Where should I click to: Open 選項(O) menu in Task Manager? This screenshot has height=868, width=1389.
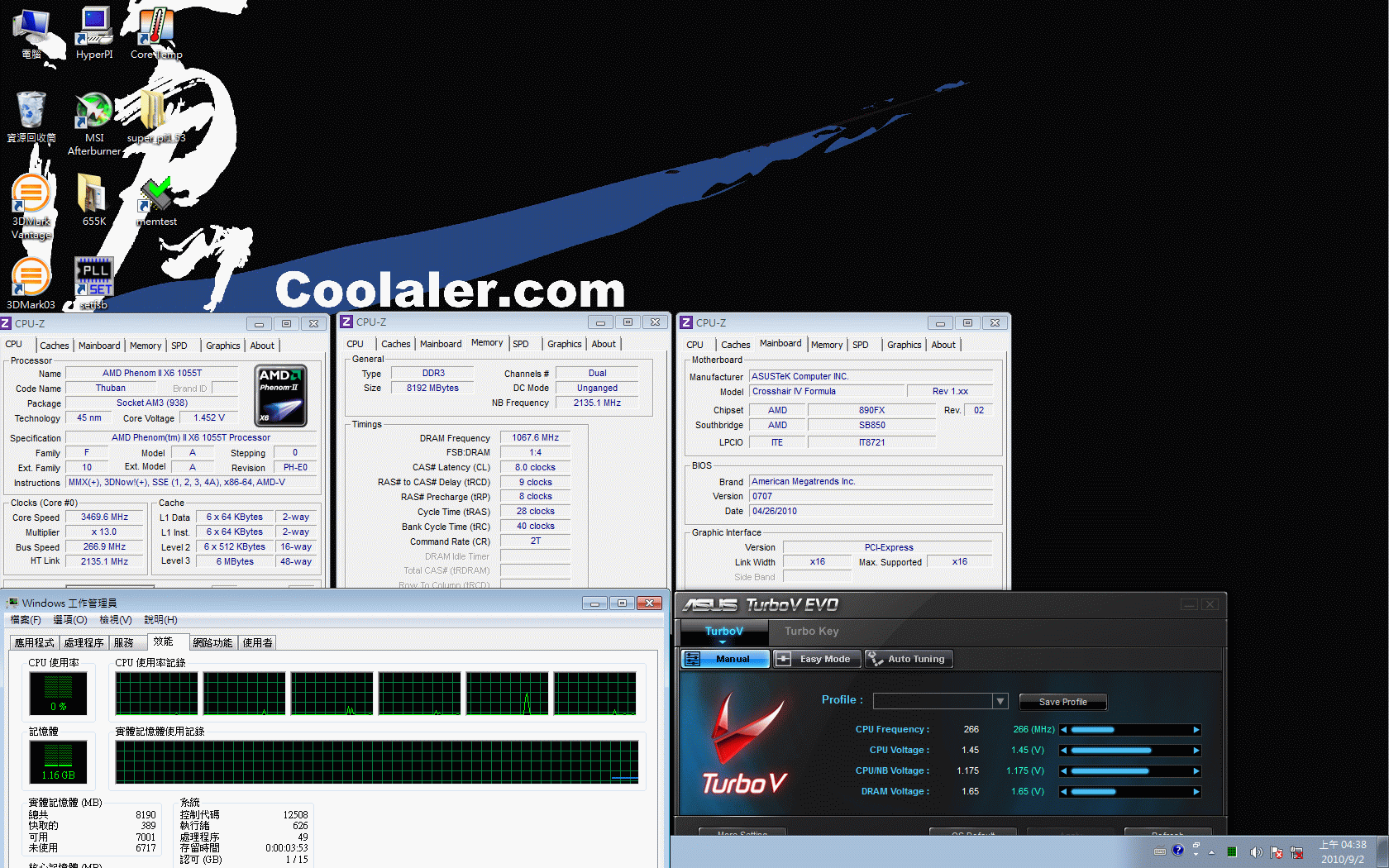[x=70, y=620]
